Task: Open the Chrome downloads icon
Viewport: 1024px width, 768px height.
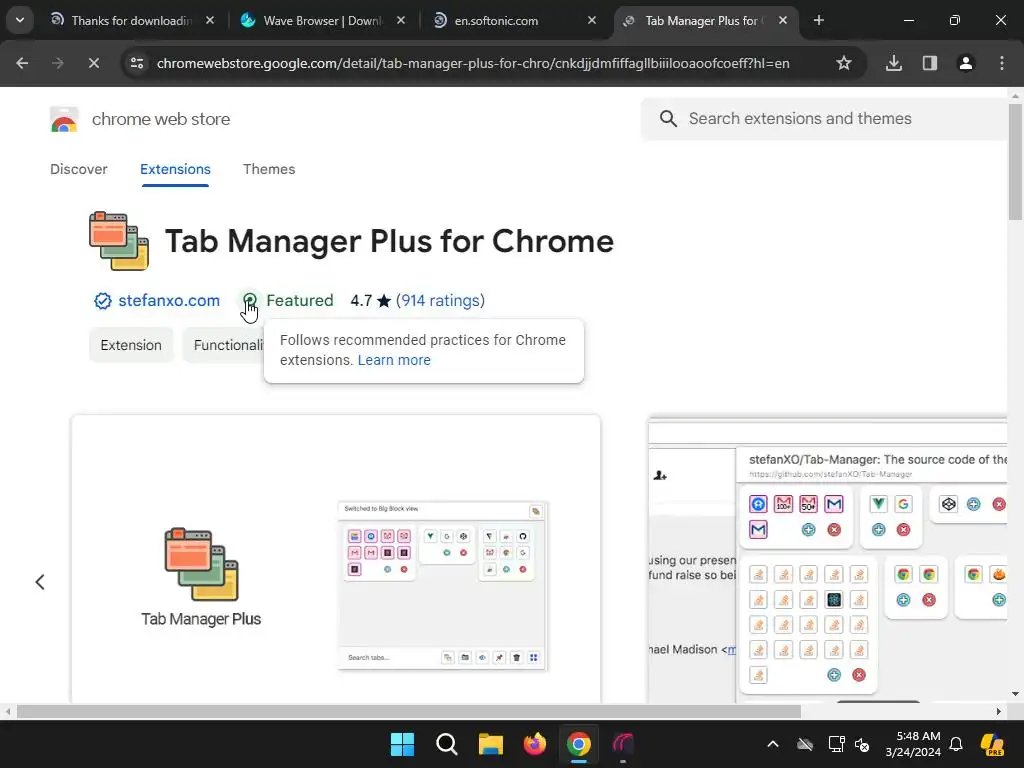Action: point(893,63)
